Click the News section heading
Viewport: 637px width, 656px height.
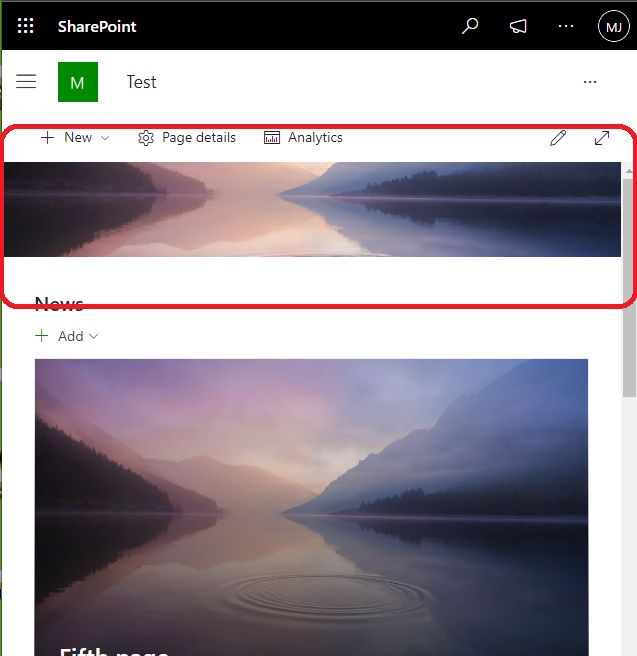[x=59, y=304]
